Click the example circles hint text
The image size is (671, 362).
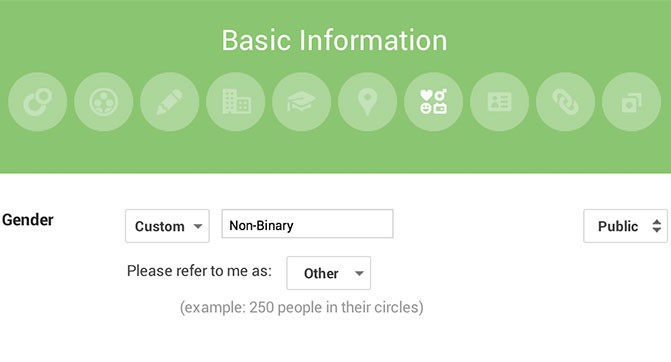click(x=302, y=307)
